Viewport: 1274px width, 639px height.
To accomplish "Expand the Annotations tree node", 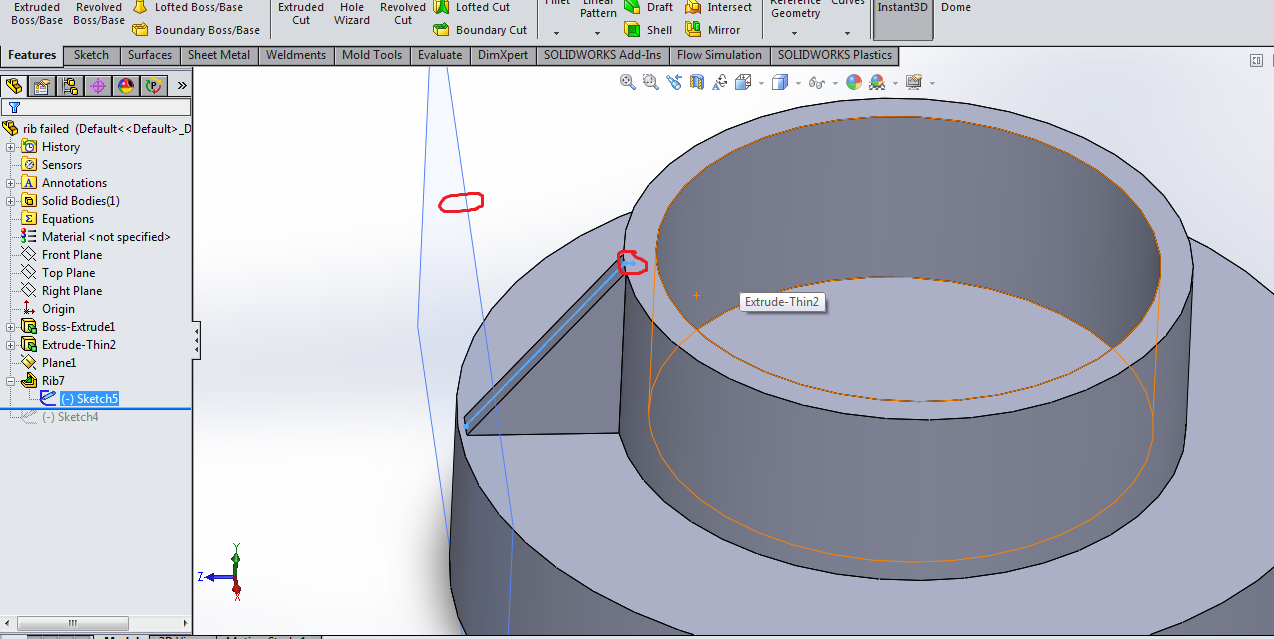I will [x=11, y=183].
